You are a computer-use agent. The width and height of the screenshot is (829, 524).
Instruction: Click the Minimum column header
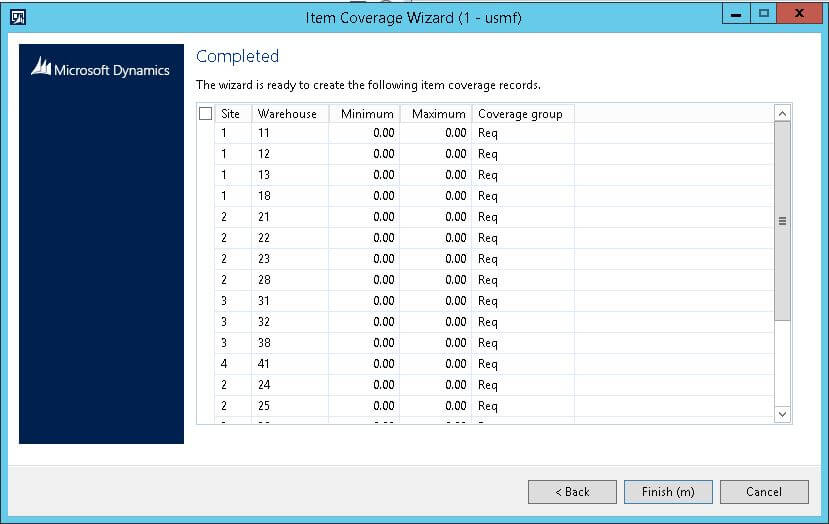(x=366, y=114)
